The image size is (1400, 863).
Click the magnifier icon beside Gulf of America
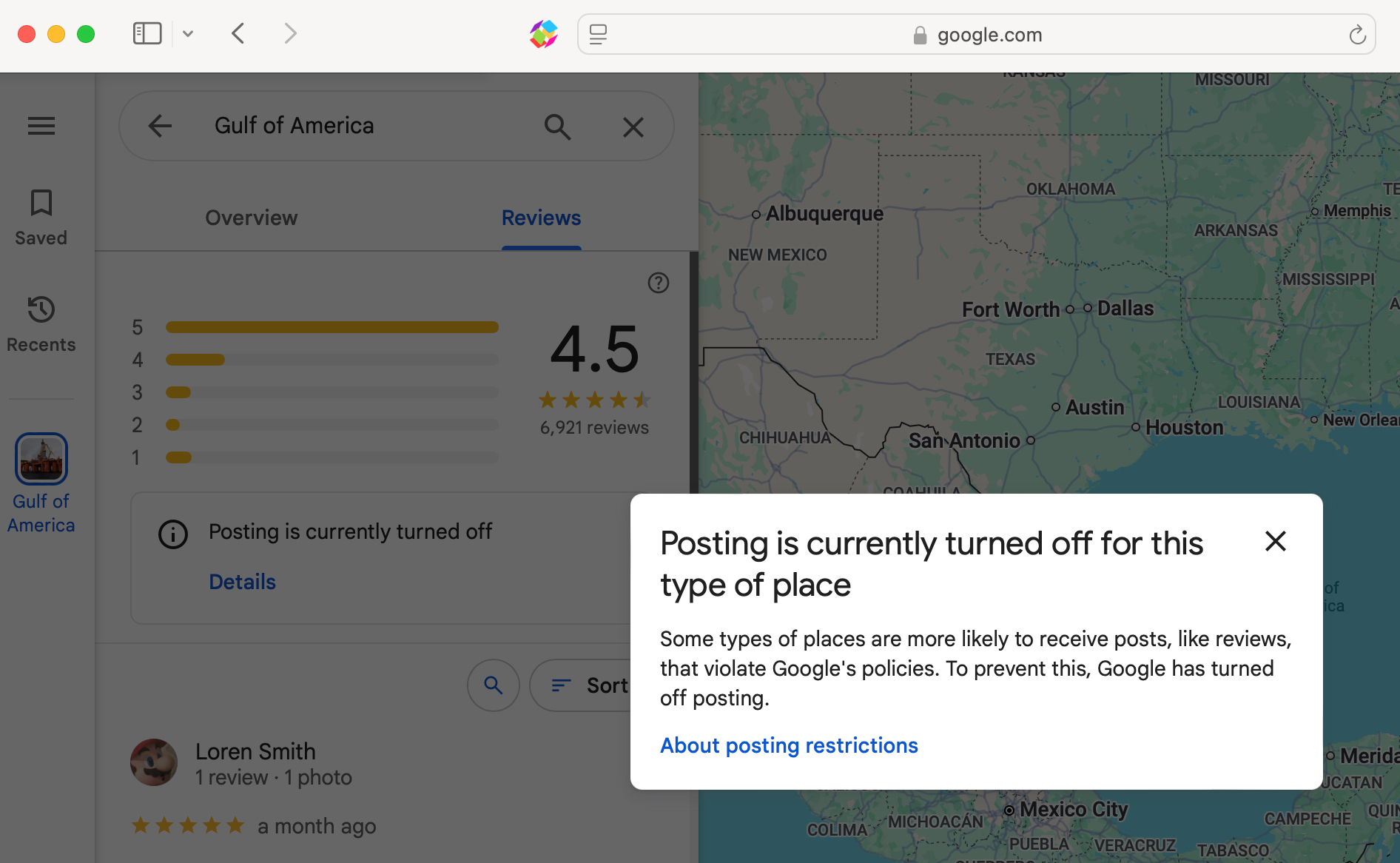(557, 127)
